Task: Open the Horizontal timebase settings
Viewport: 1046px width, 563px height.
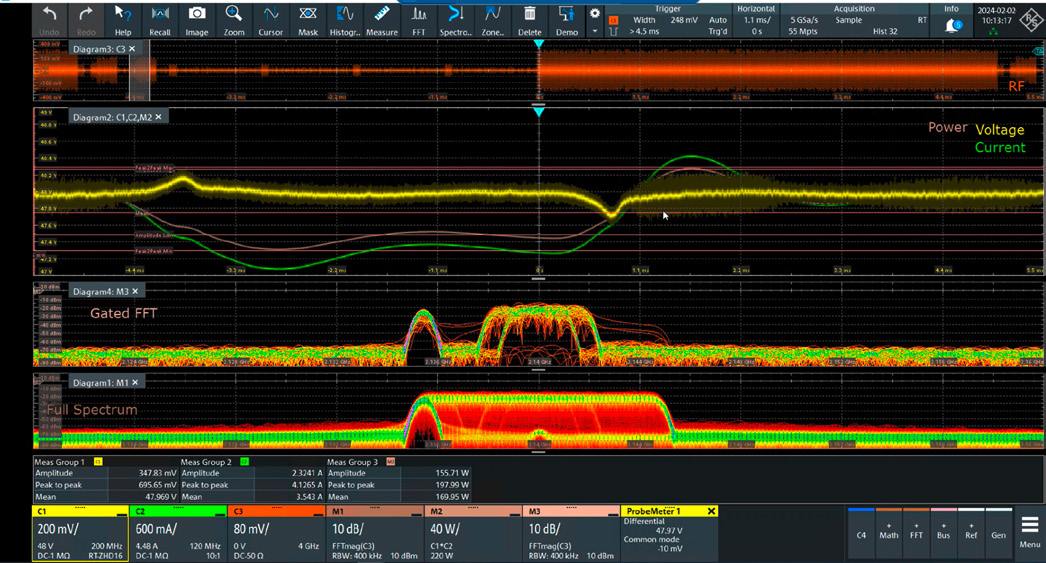Action: pos(756,19)
